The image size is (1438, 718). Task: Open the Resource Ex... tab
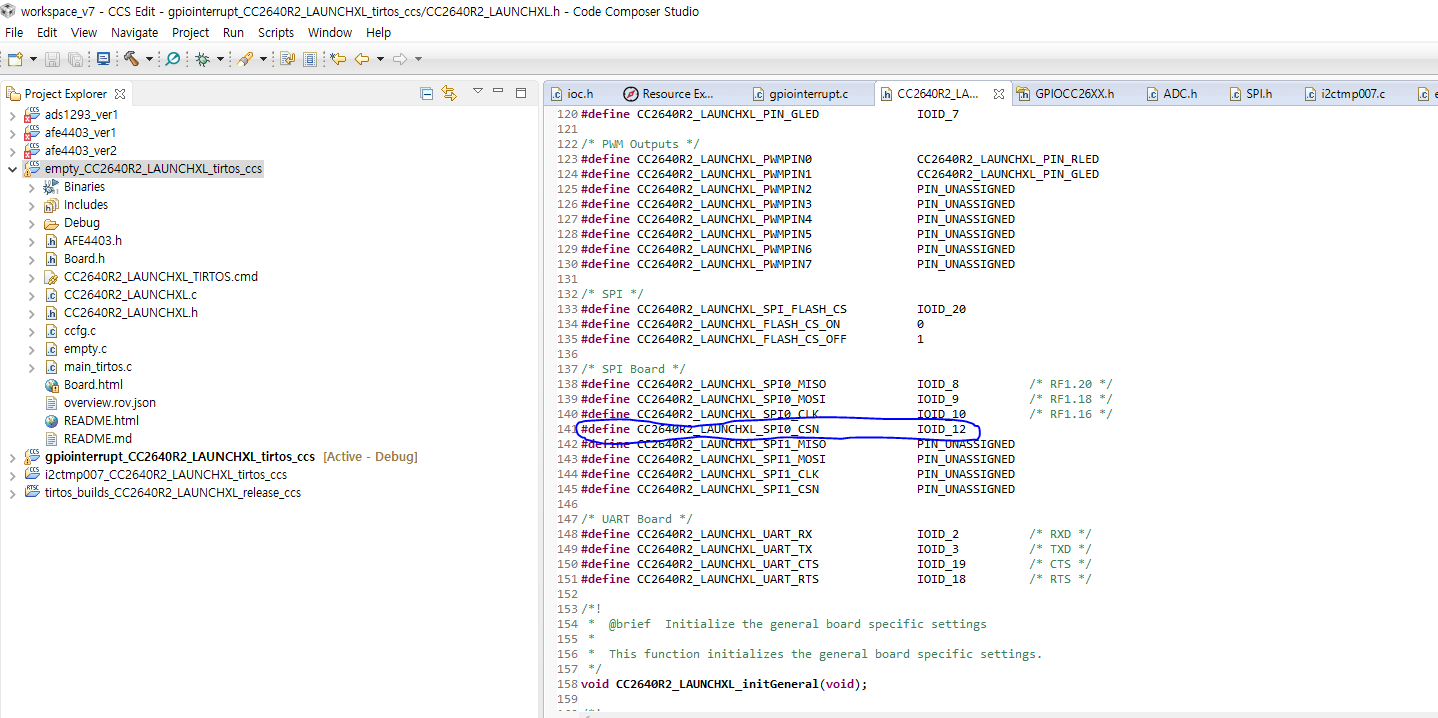tap(678, 92)
